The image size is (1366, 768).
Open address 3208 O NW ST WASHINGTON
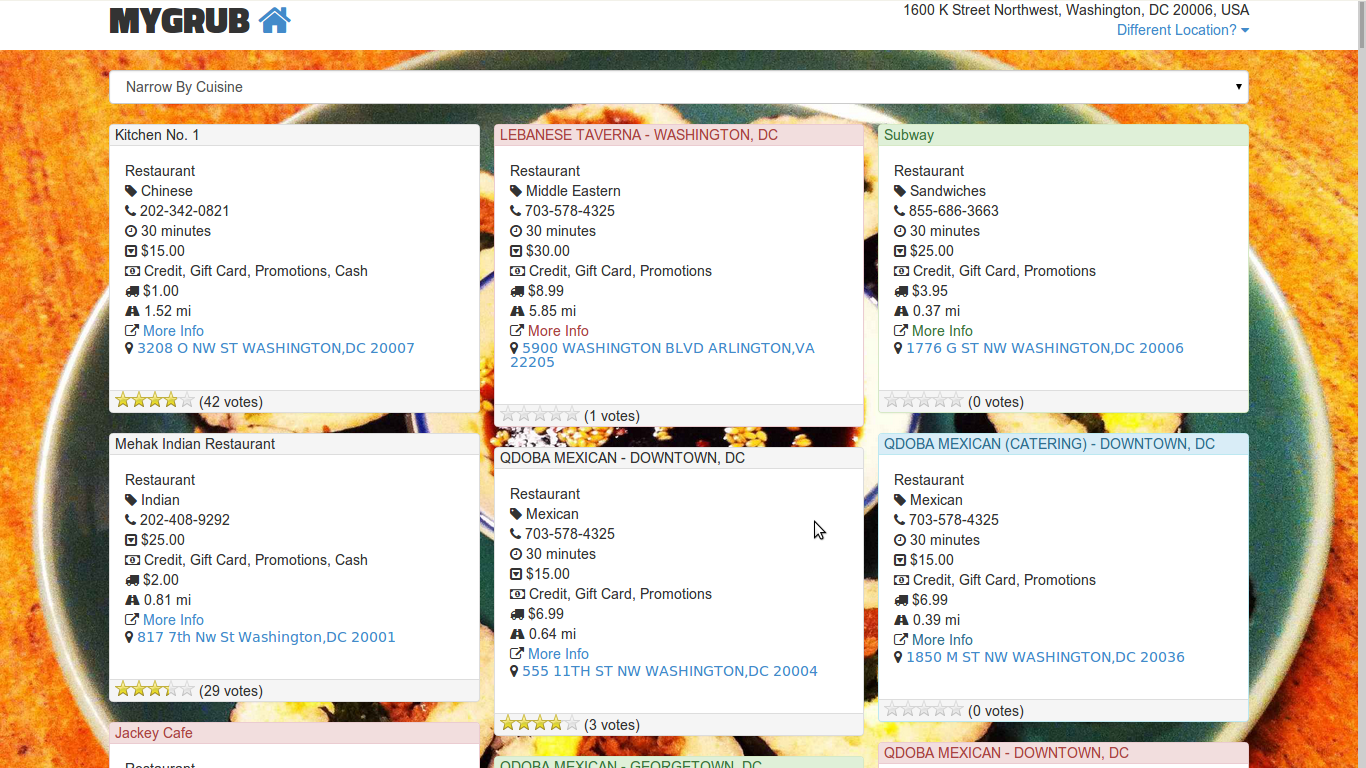pyautogui.click(x=276, y=349)
